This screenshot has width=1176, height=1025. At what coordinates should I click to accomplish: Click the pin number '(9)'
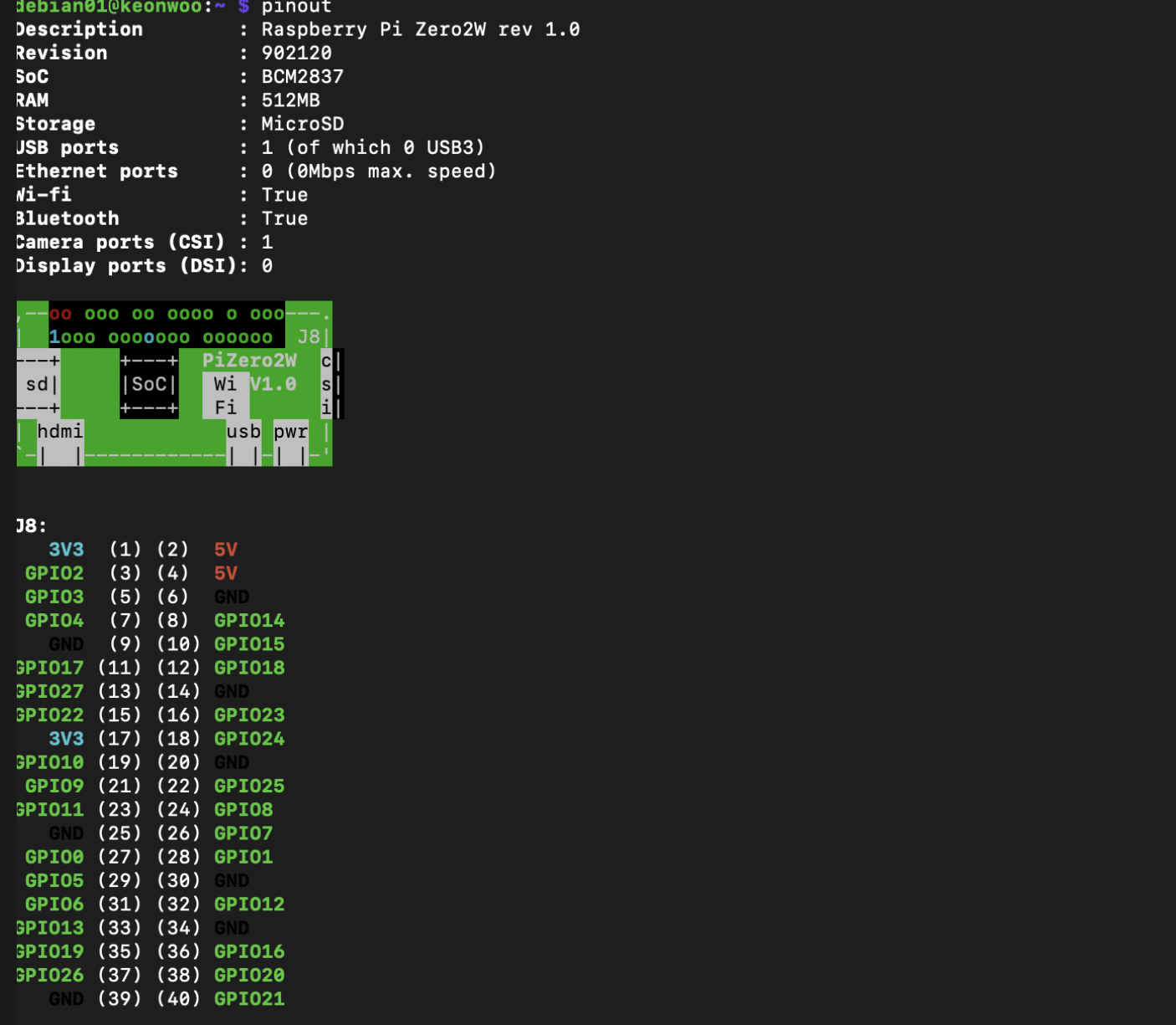point(125,643)
